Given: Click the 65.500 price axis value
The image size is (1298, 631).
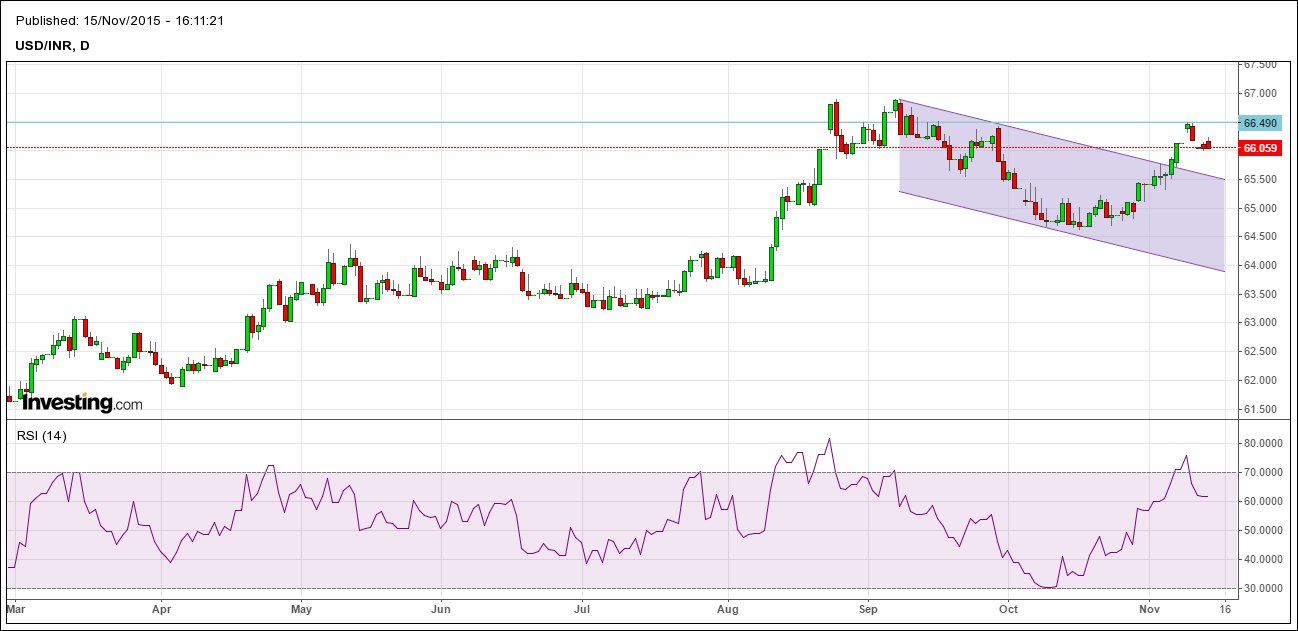Looking at the screenshot, I should pyautogui.click(x=1259, y=180).
